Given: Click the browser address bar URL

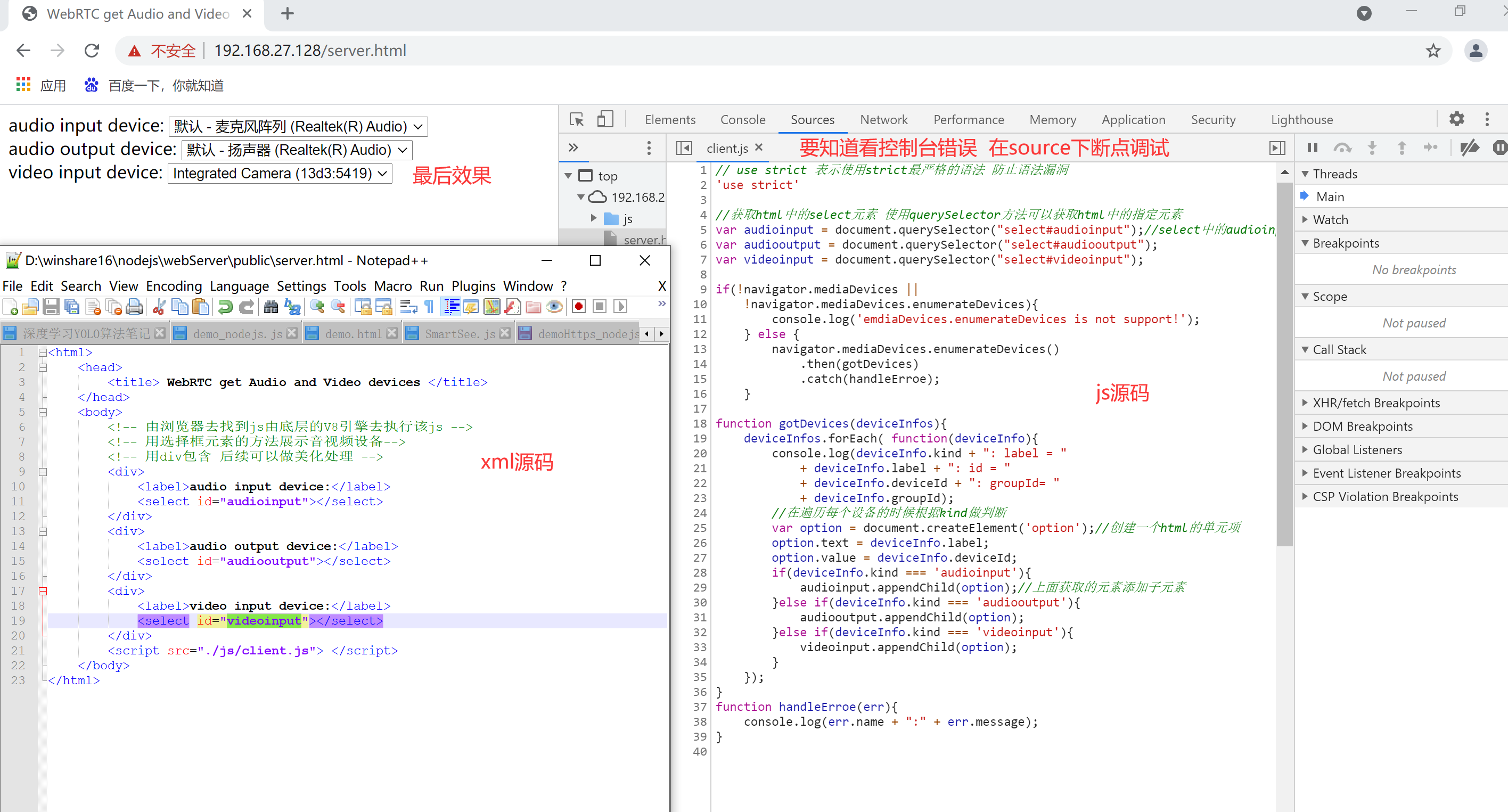Looking at the screenshot, I should 310,51.
